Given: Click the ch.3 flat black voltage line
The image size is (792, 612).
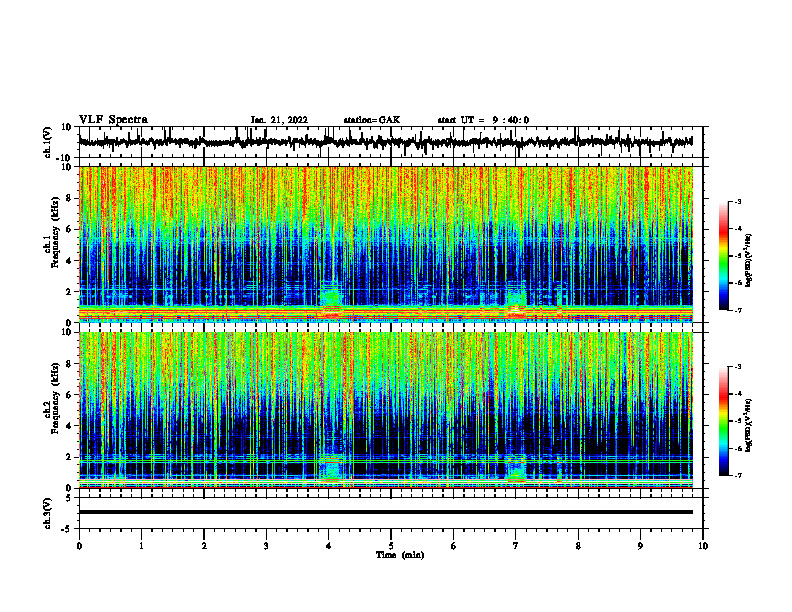Looking at the screenshot, I should (x=385, y=512).
